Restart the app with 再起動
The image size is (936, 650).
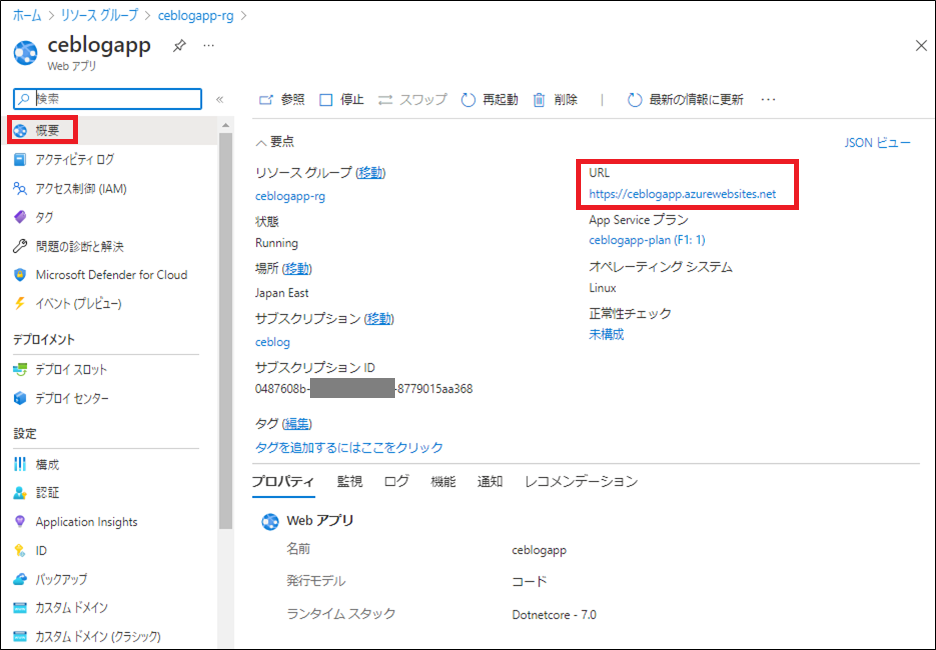point(489,100)
